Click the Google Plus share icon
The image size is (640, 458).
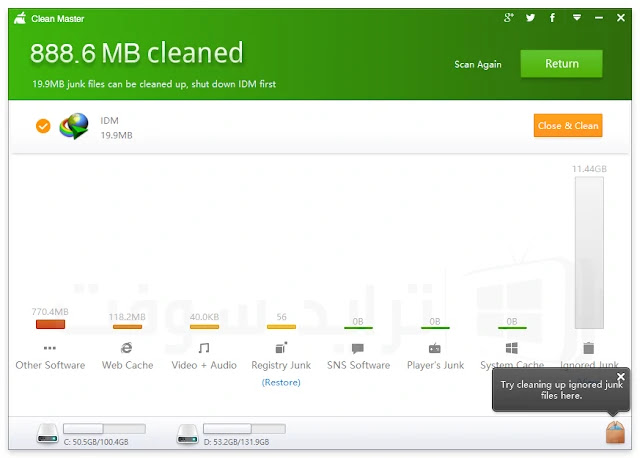508,18
